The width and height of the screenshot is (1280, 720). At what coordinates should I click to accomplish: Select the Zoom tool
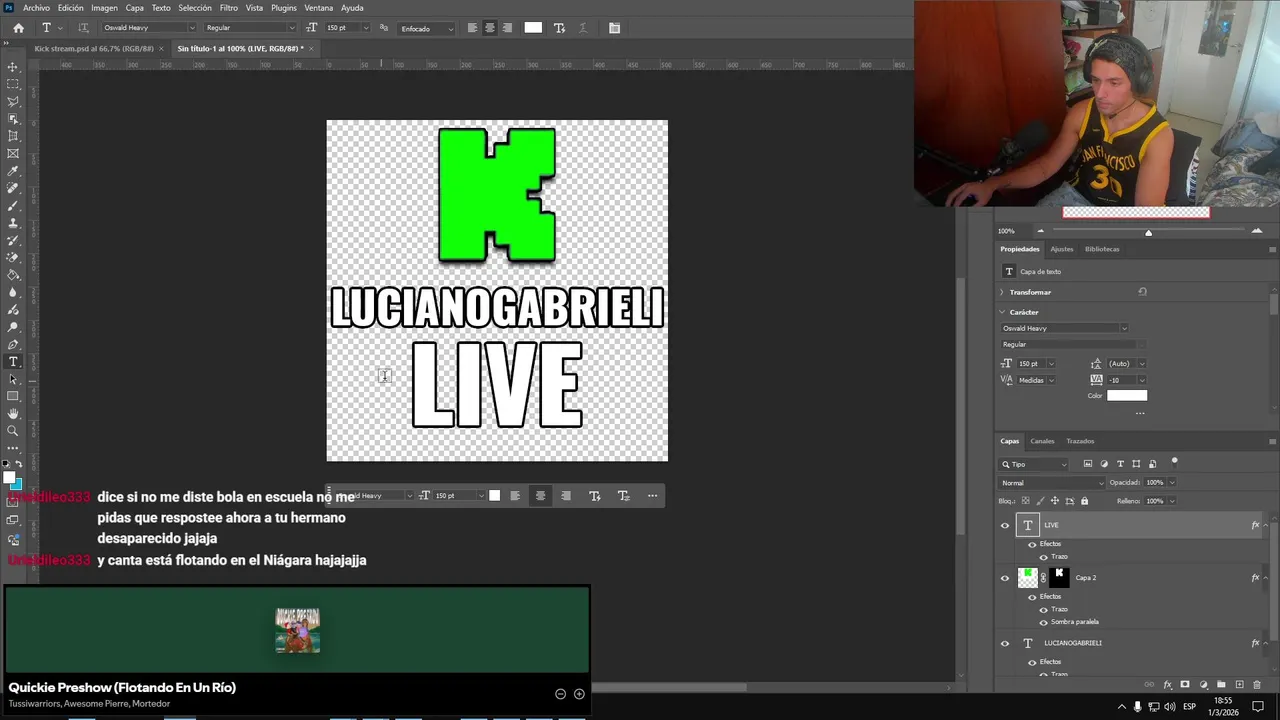13,431
